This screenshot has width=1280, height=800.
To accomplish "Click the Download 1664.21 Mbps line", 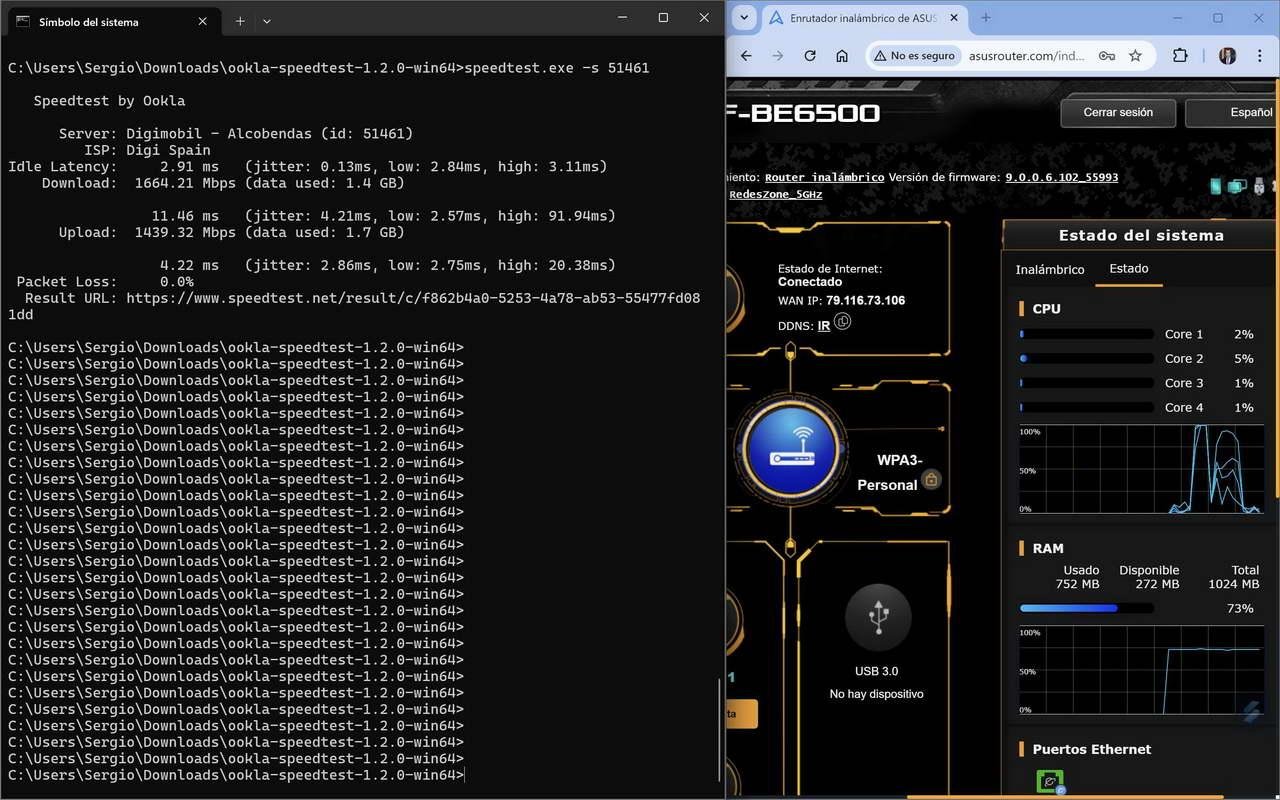I will coord(223,183).
